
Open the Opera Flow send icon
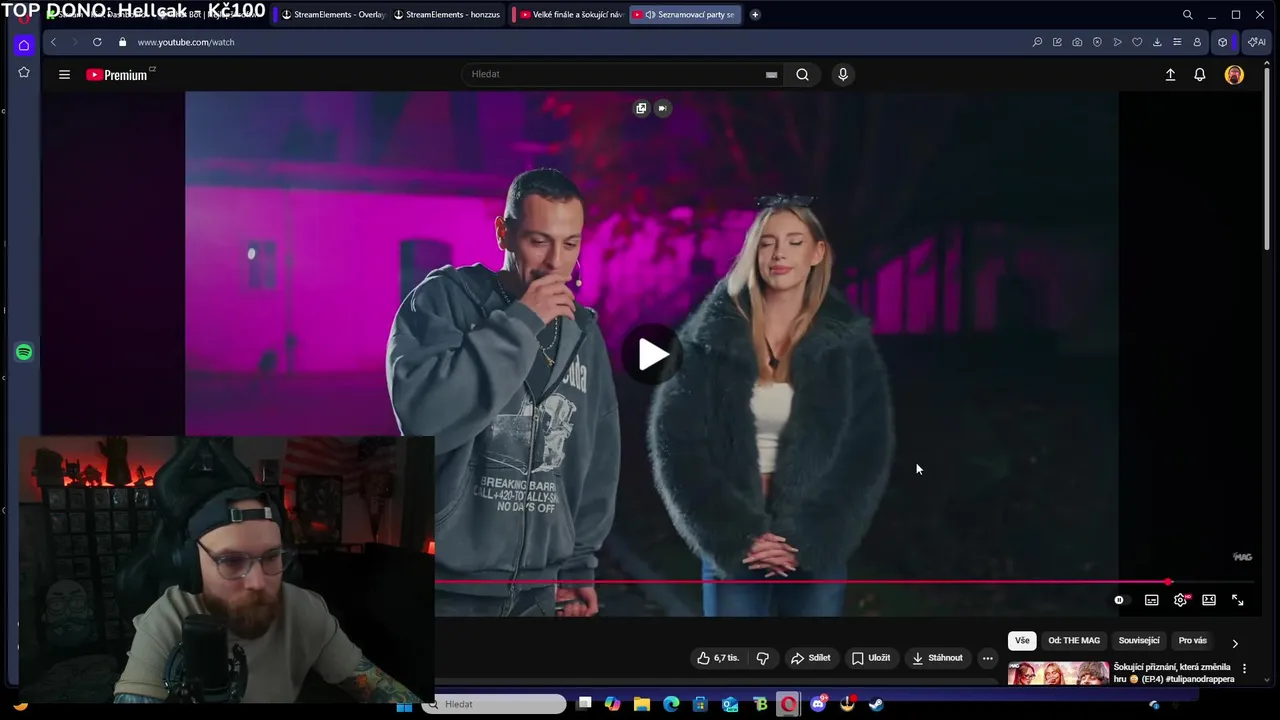point(1117,42)
